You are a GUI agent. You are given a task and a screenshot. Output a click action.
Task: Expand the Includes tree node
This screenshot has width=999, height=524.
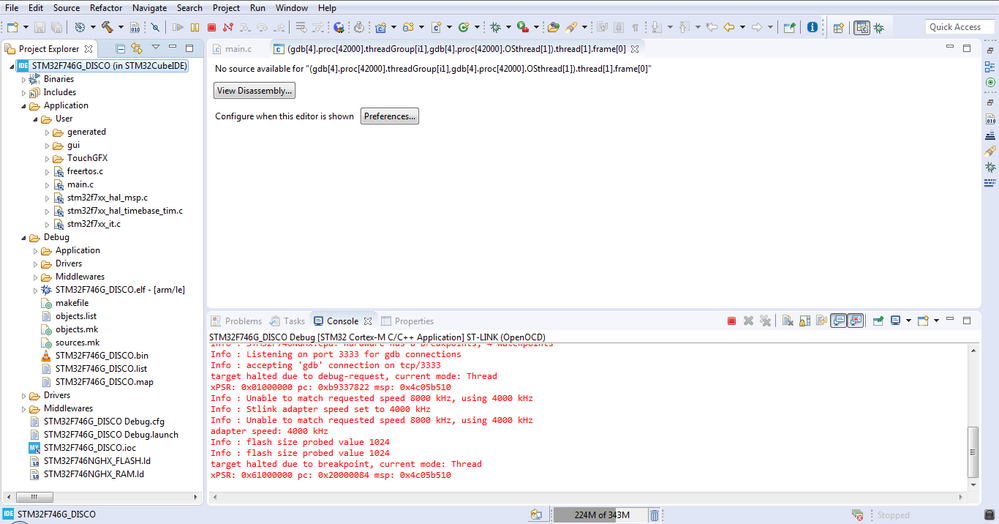[x=24, y=93]
